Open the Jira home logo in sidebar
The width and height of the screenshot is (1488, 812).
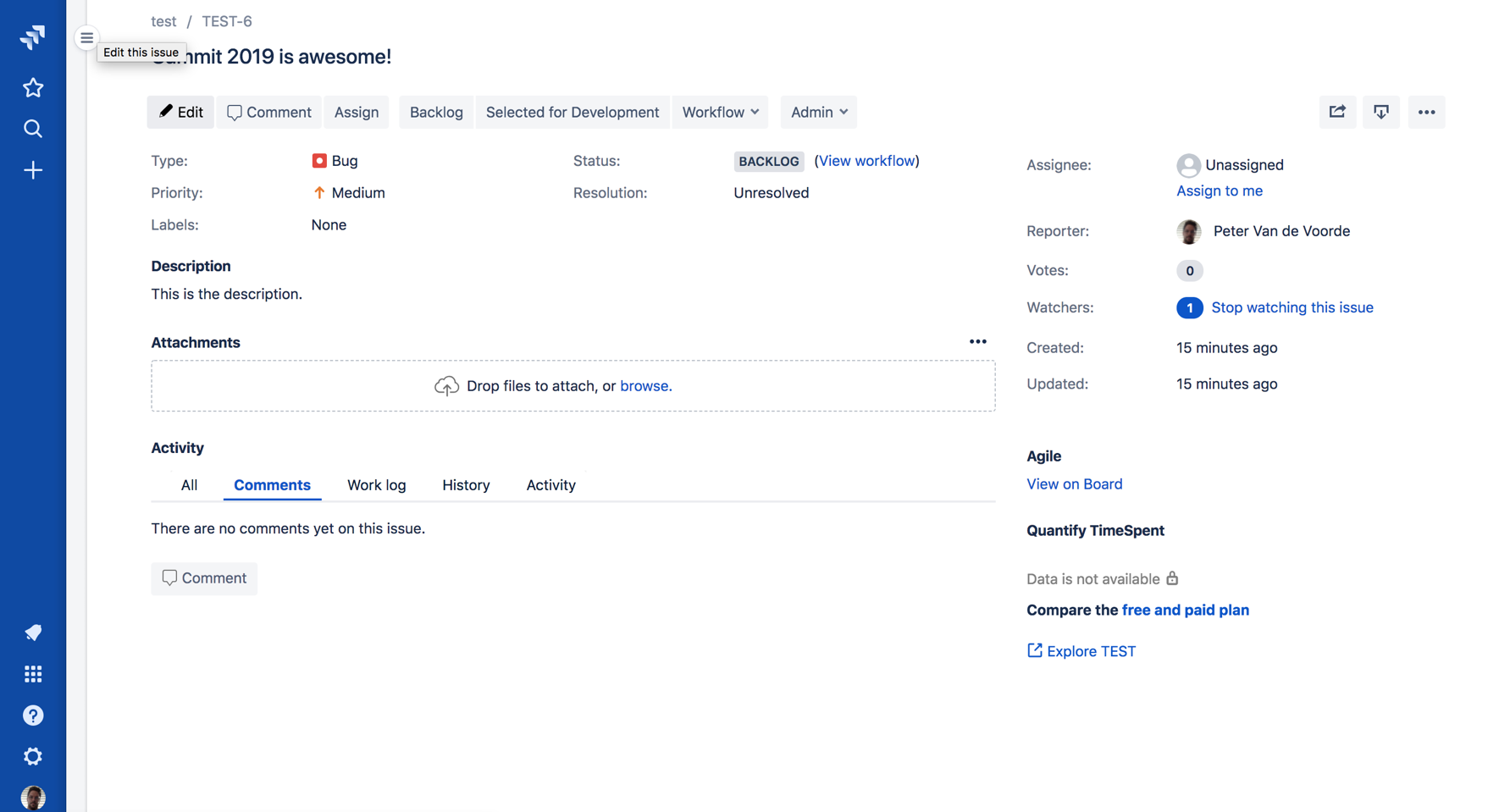33,36
